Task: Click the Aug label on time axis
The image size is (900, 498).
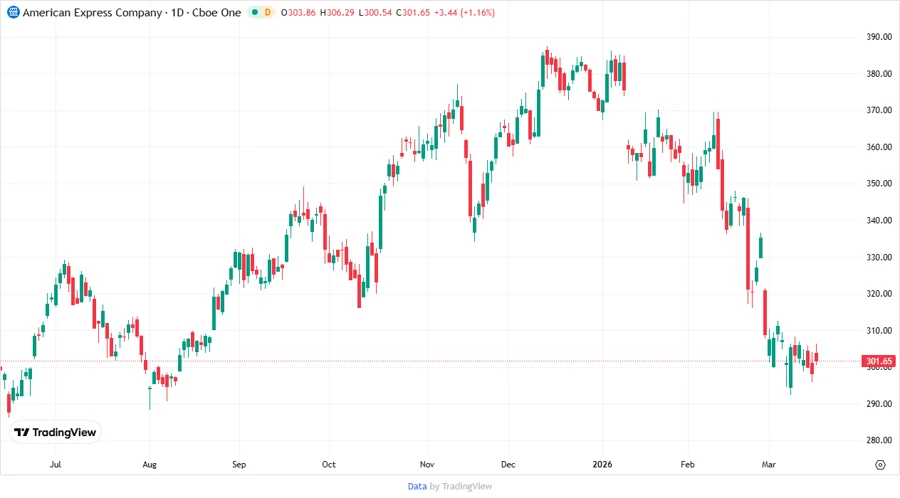Action: [x=149, y=465]
